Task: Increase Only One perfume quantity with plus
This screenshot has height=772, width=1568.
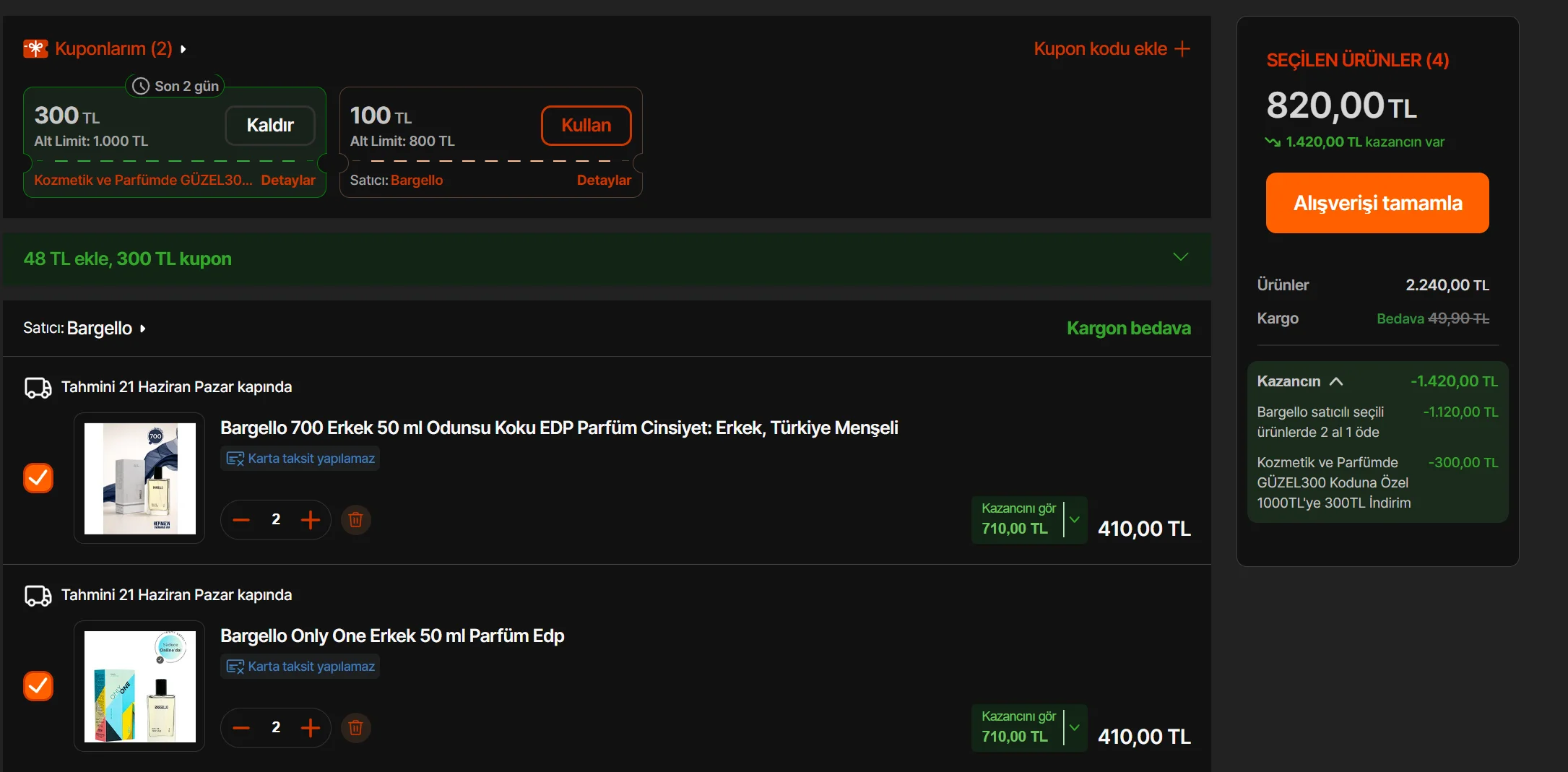Action: 311,727
